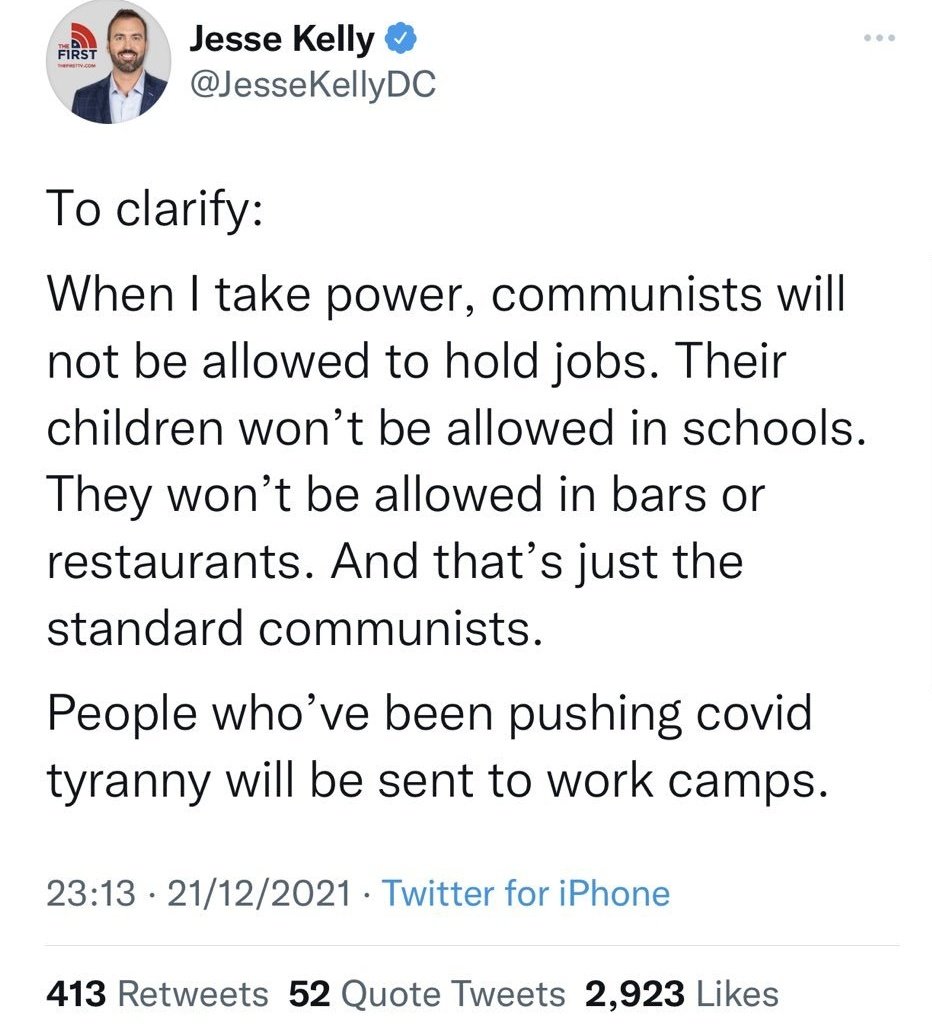The width and height of the screenshot is (932, 1024).
Task: Click the 23:13 tweet timestamp
Action: pyautogui.click(x=90, y=892)
